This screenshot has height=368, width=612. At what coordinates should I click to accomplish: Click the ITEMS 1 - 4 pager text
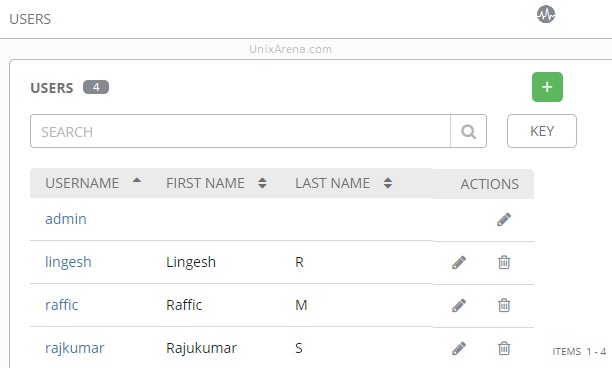pyautogui.click(x=579, y=352)
